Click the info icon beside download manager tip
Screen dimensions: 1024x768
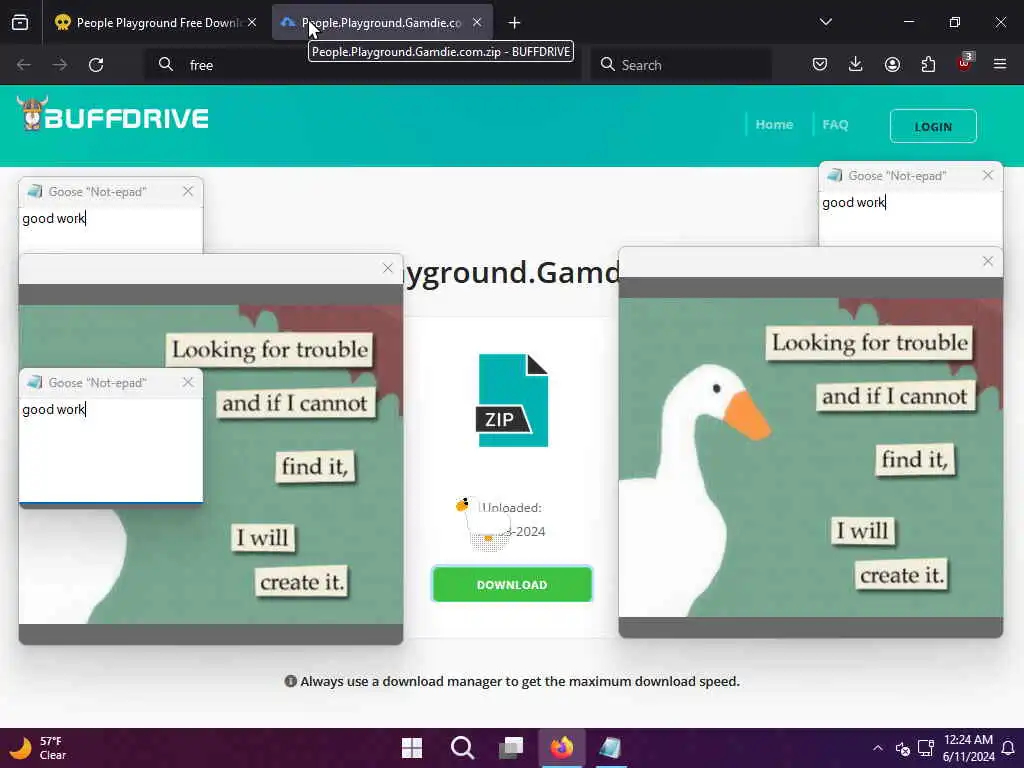[291, 682]
